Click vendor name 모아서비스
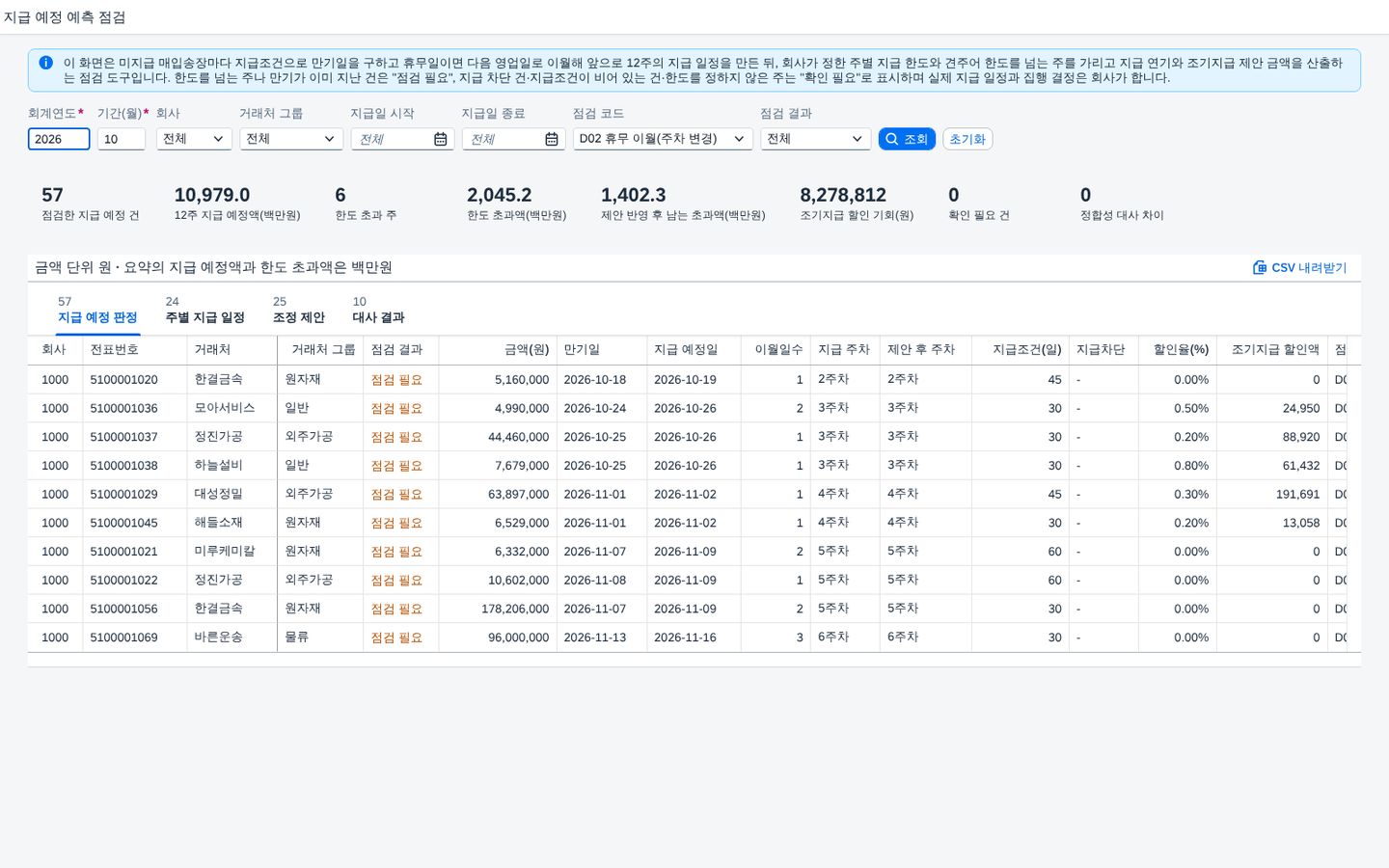 pos(225,408)
